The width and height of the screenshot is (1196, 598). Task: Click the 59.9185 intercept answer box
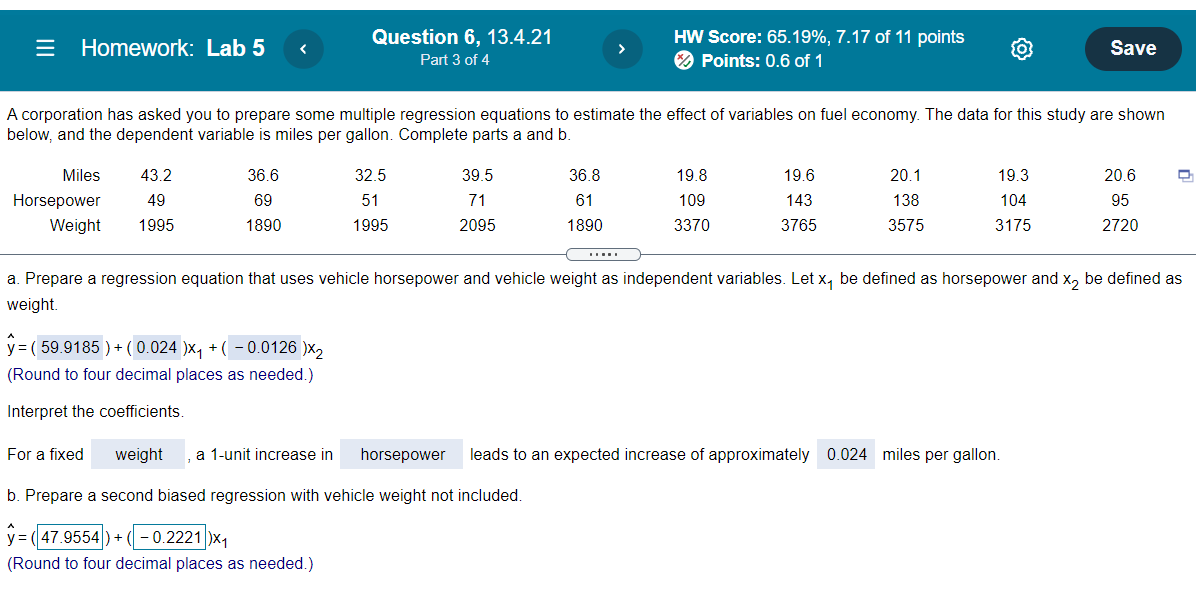(x=69, y=349)
